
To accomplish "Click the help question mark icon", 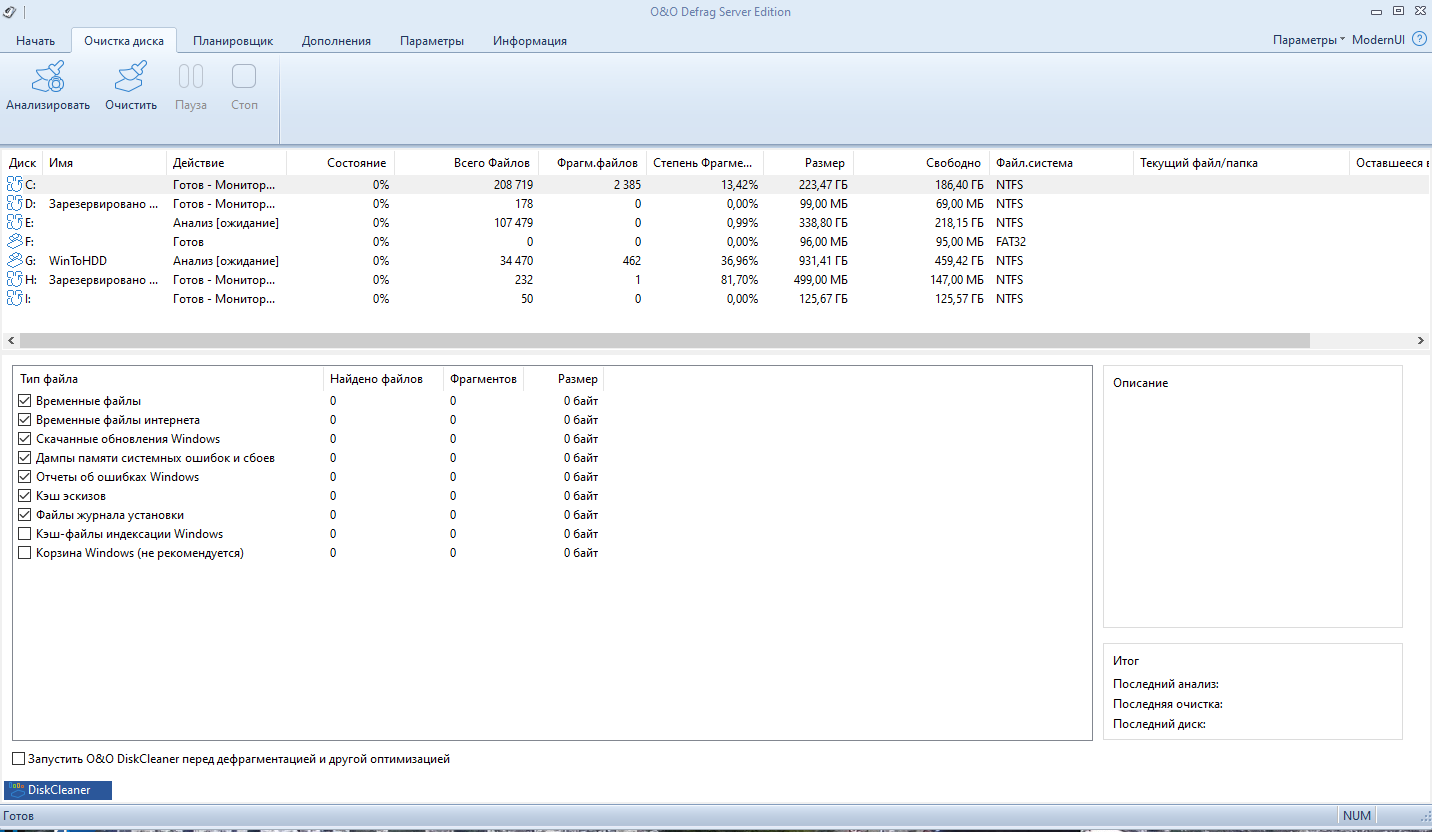I will coord(1419,40).
